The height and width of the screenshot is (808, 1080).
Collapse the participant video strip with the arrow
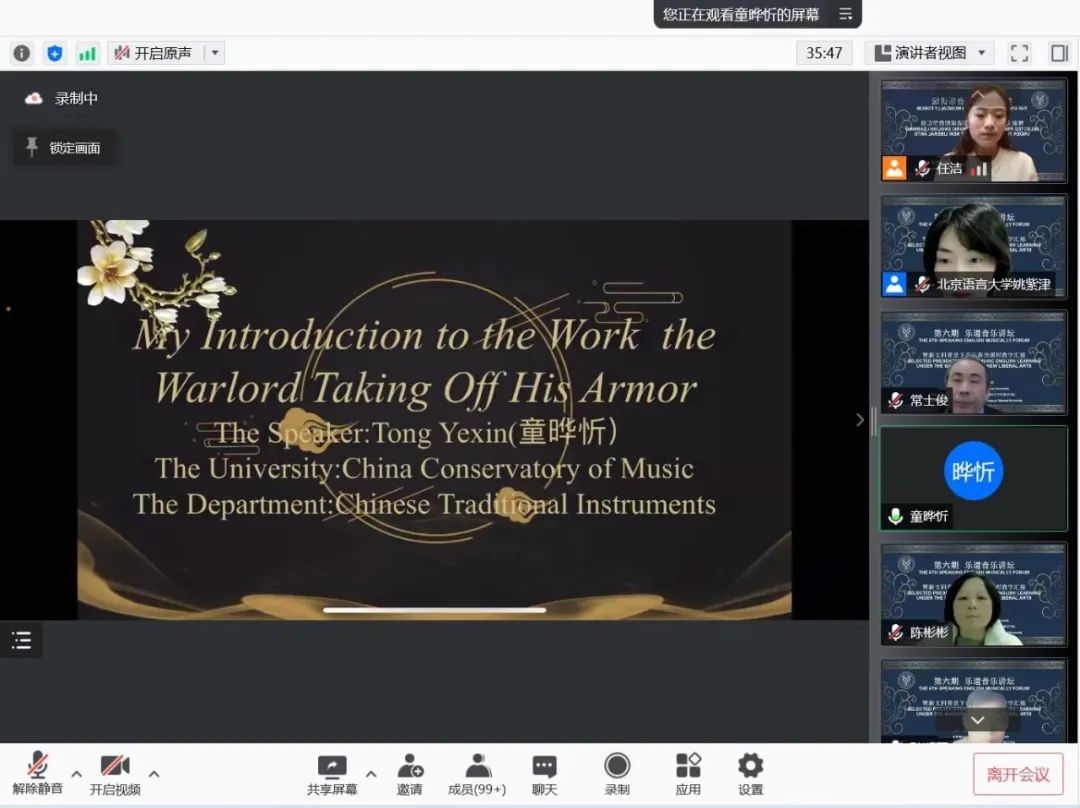(860, 420)
